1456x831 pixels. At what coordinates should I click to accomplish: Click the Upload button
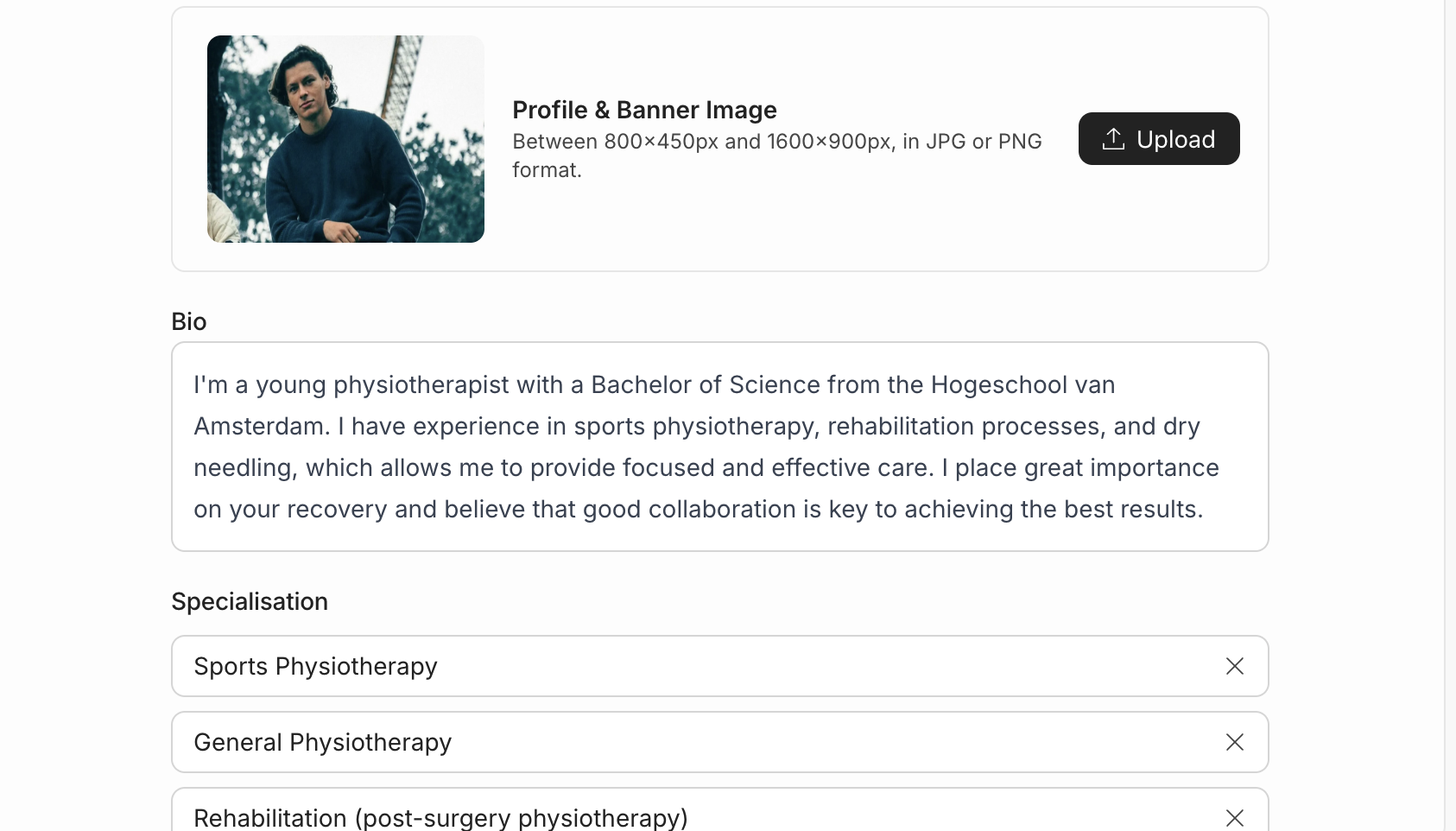coord(1159,138)
